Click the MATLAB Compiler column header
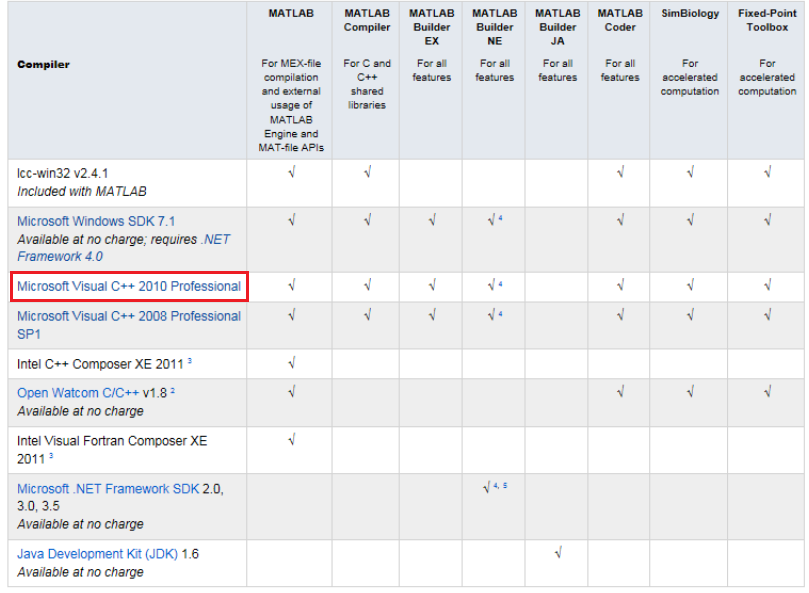809x593 pixels. click(x=366, y=20)
